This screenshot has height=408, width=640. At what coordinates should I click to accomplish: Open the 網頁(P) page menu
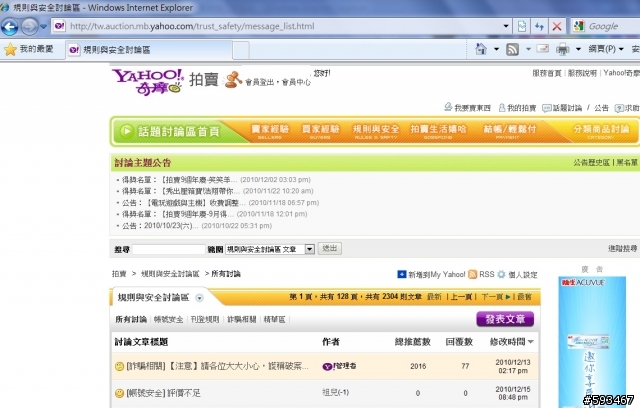(x=606, y=49)
